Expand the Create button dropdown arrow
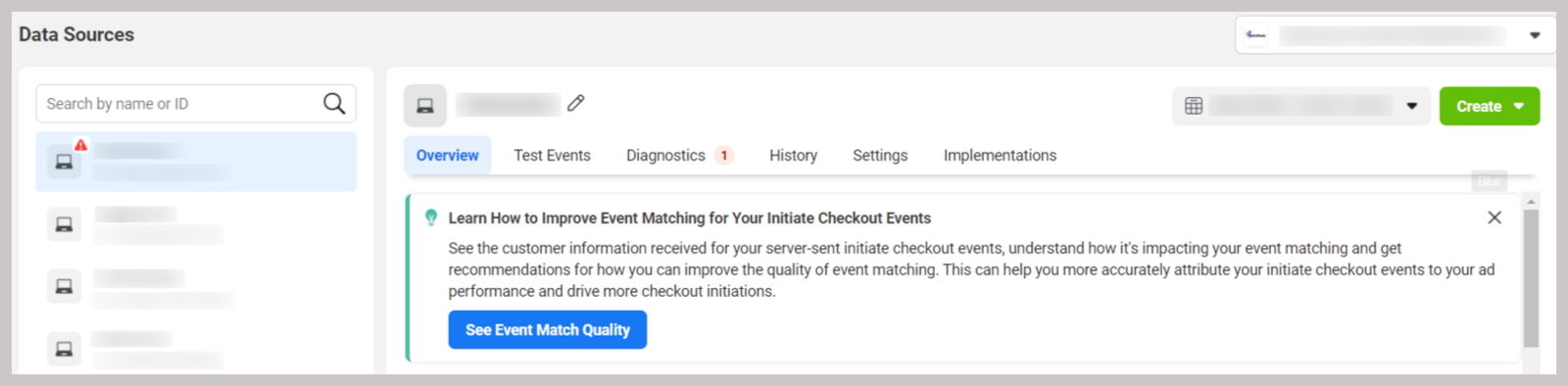Image resolution: width=1568 pixels, height=386 pixels. click(1519, 106)
